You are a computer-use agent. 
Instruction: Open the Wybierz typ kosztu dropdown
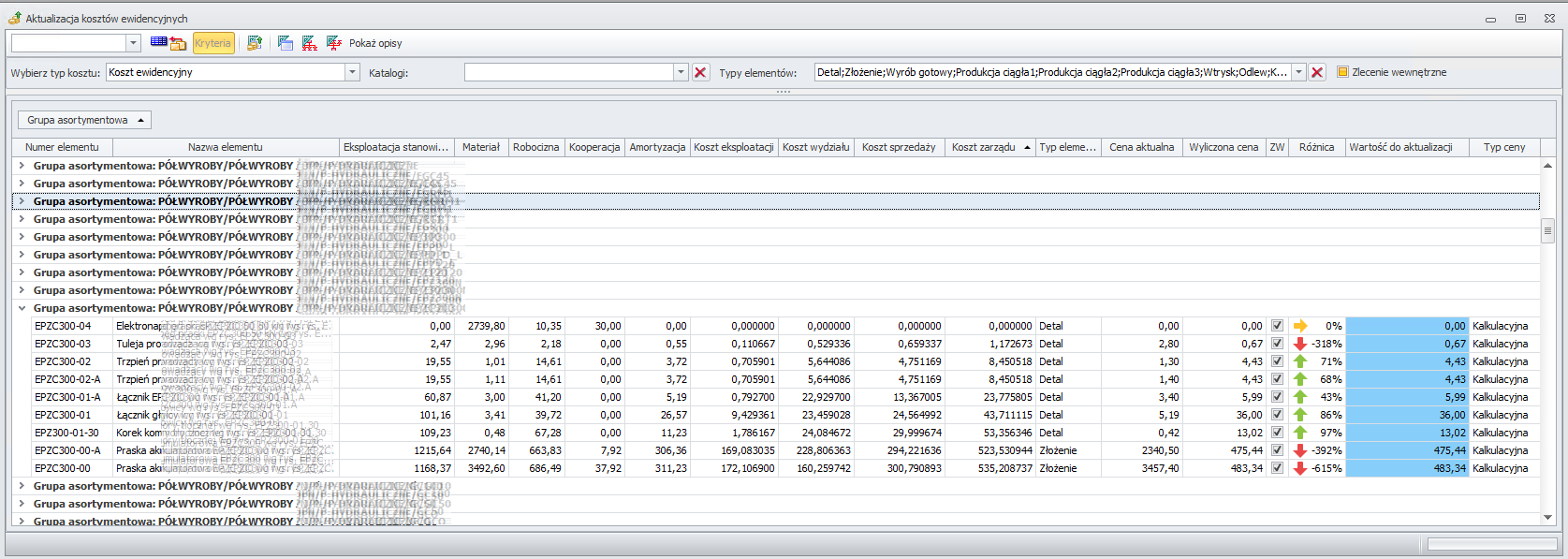point(352,72)
